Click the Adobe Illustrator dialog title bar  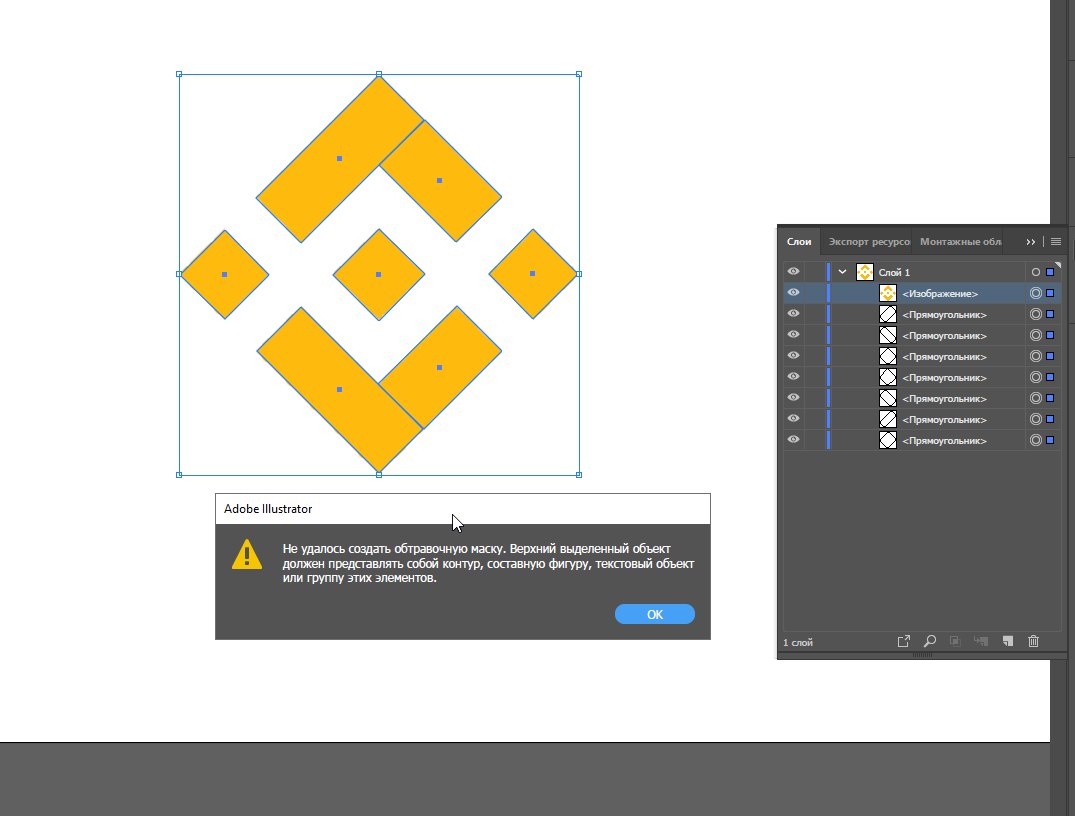[463, 509]
